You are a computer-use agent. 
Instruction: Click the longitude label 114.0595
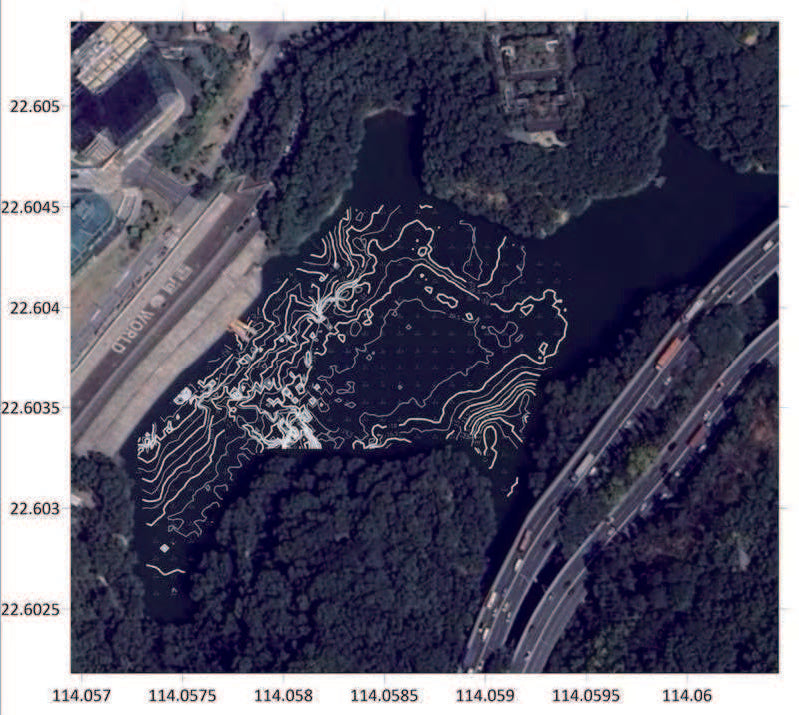tap(586, 696)
